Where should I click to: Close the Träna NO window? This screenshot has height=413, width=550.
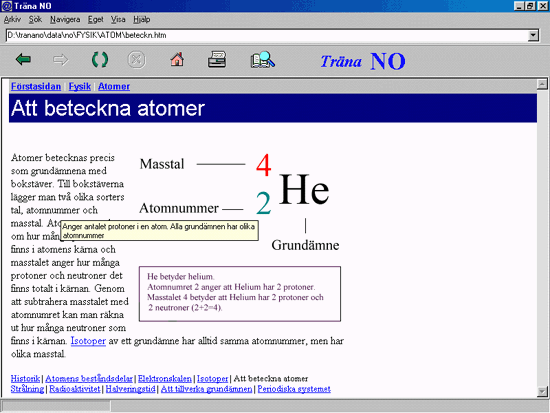click(542, 6)
